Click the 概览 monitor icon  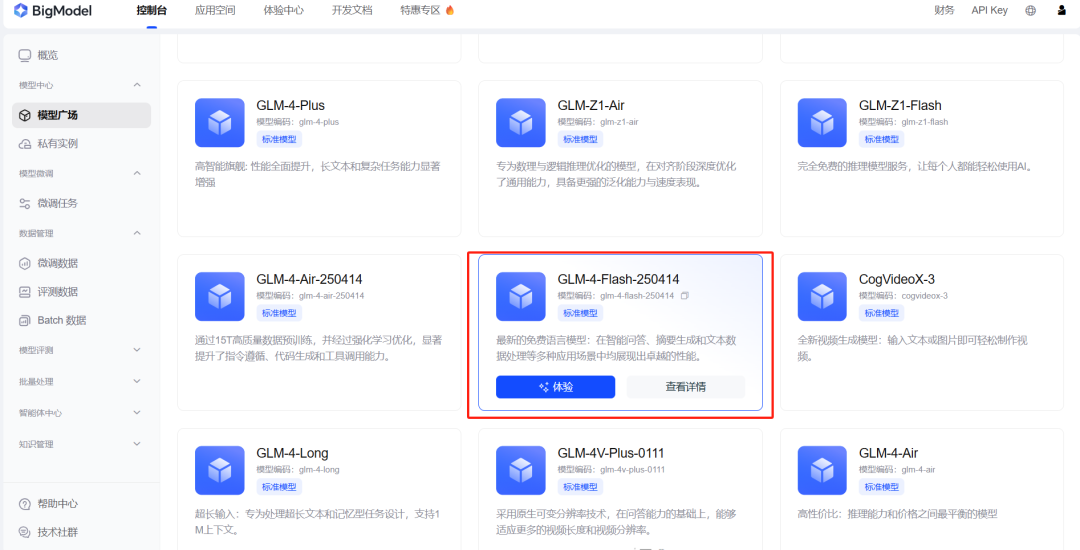click(25, 55)
